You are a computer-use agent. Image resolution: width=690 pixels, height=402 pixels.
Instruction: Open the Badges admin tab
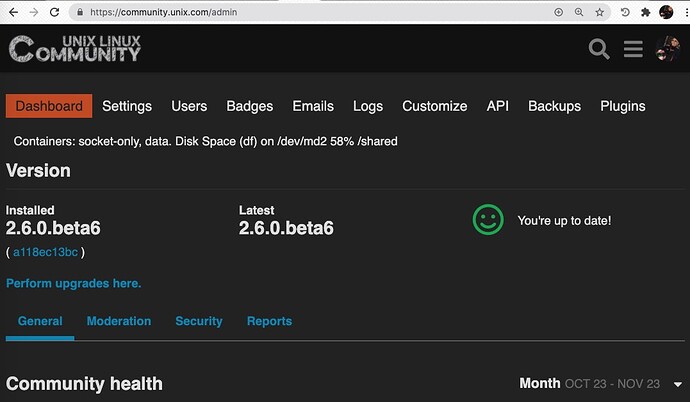click(x=250, y=106)
